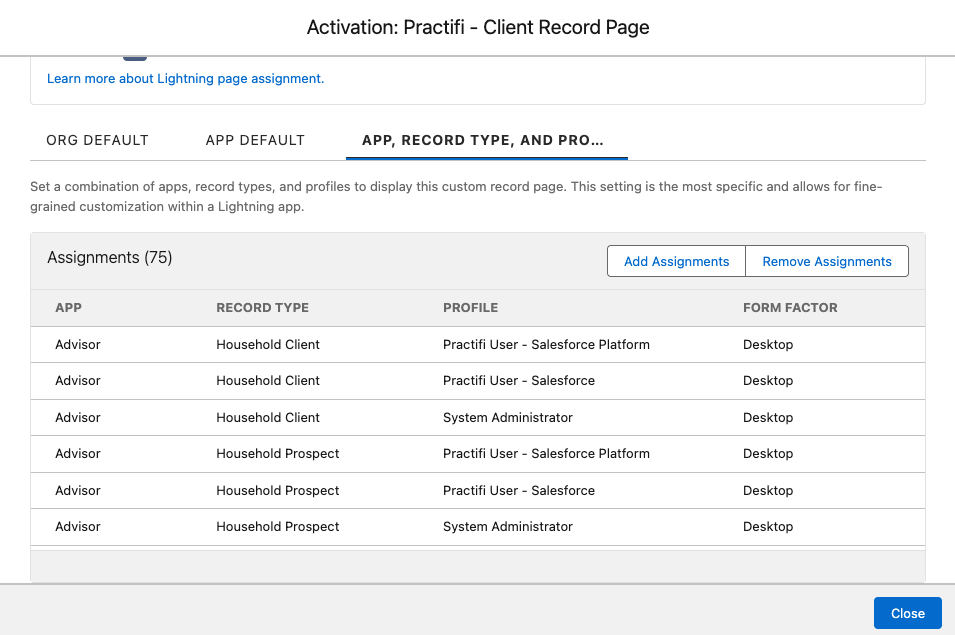Select Practifi User - Salesforce Platform profile for Household Client
The height and width of the screenshot is (635, 955).
coord(546,345)
